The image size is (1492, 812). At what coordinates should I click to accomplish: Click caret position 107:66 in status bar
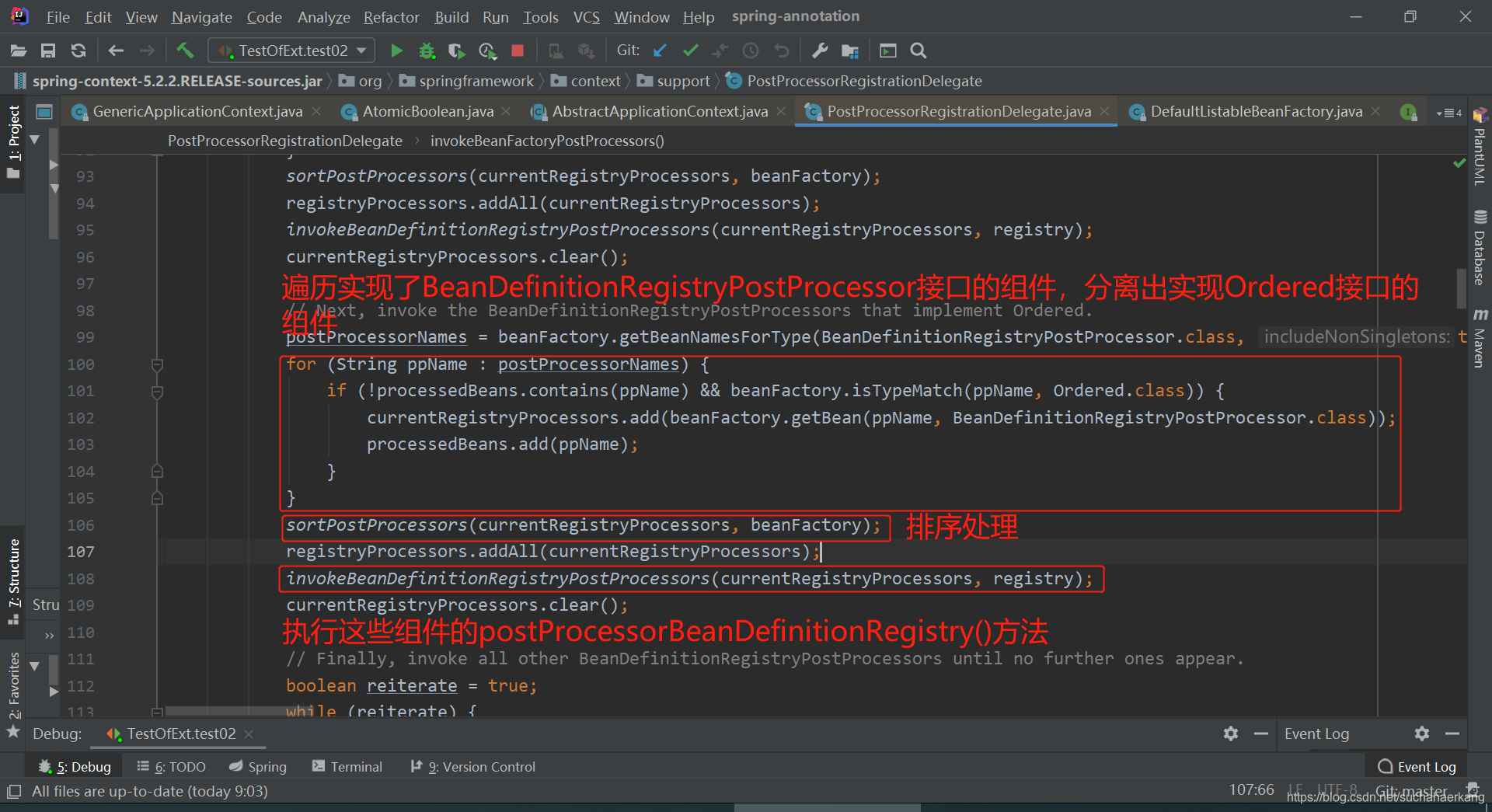(x=1251, y=789)
